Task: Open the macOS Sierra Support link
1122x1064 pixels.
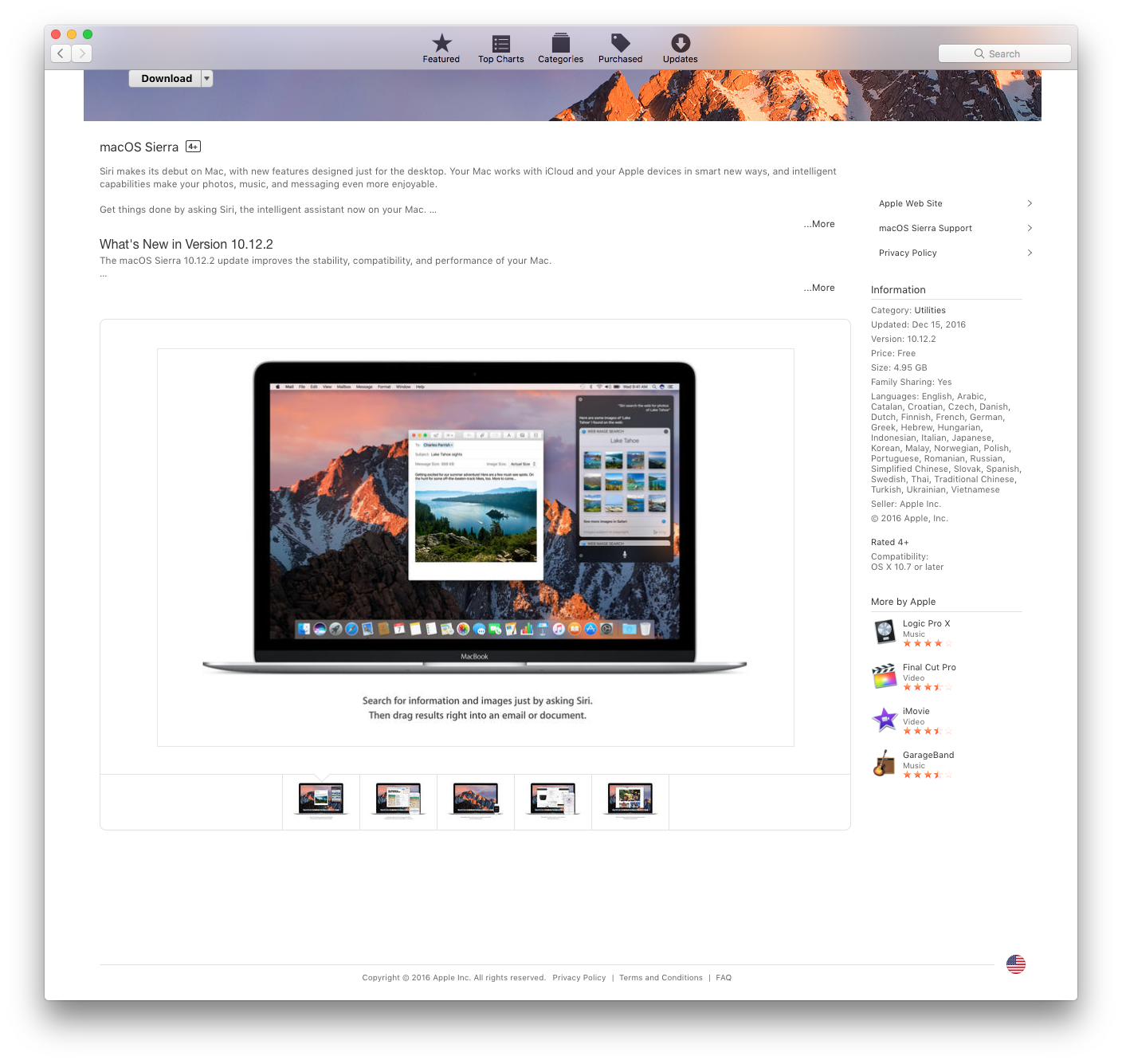Action: [925, 228]
